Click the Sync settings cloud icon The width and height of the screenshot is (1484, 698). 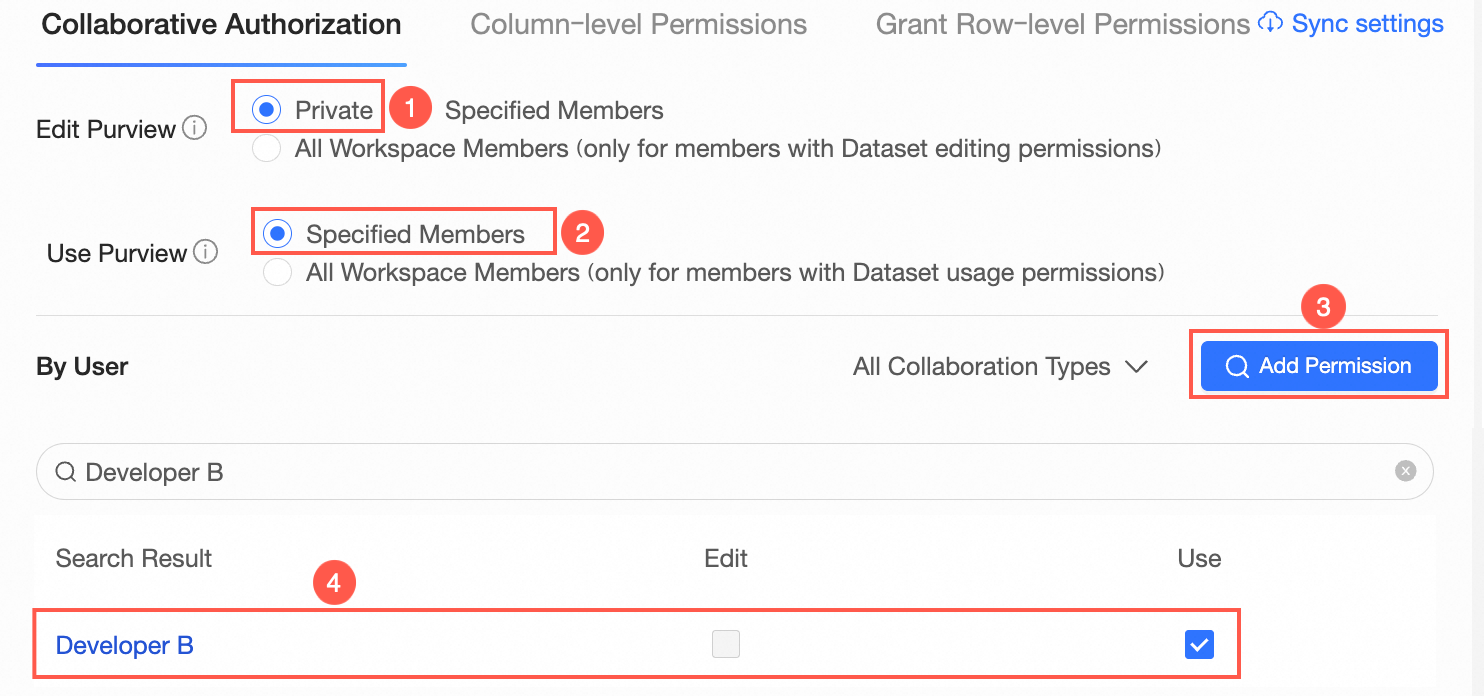[x=1270, y=23]
